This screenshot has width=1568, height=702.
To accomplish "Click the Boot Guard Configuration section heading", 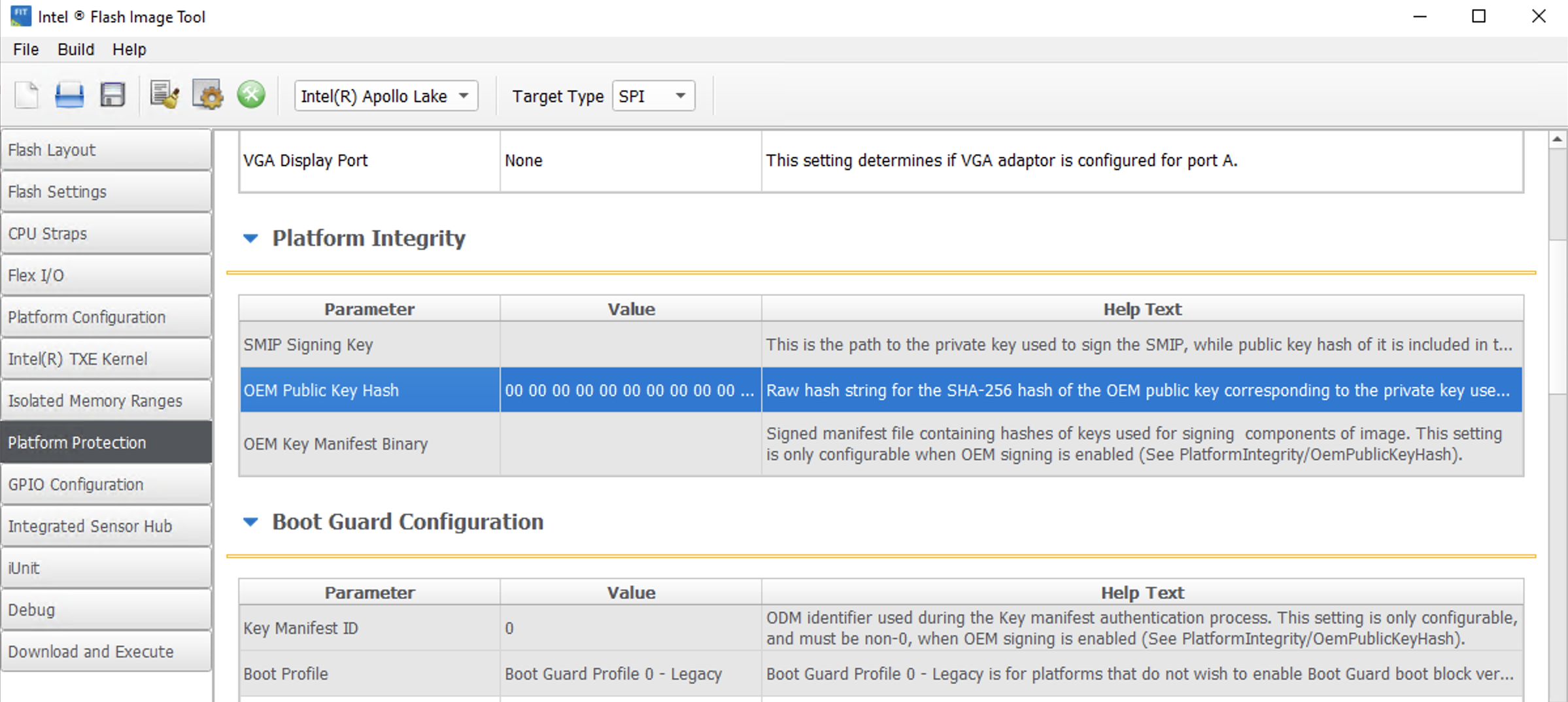I will click(408, 522).
